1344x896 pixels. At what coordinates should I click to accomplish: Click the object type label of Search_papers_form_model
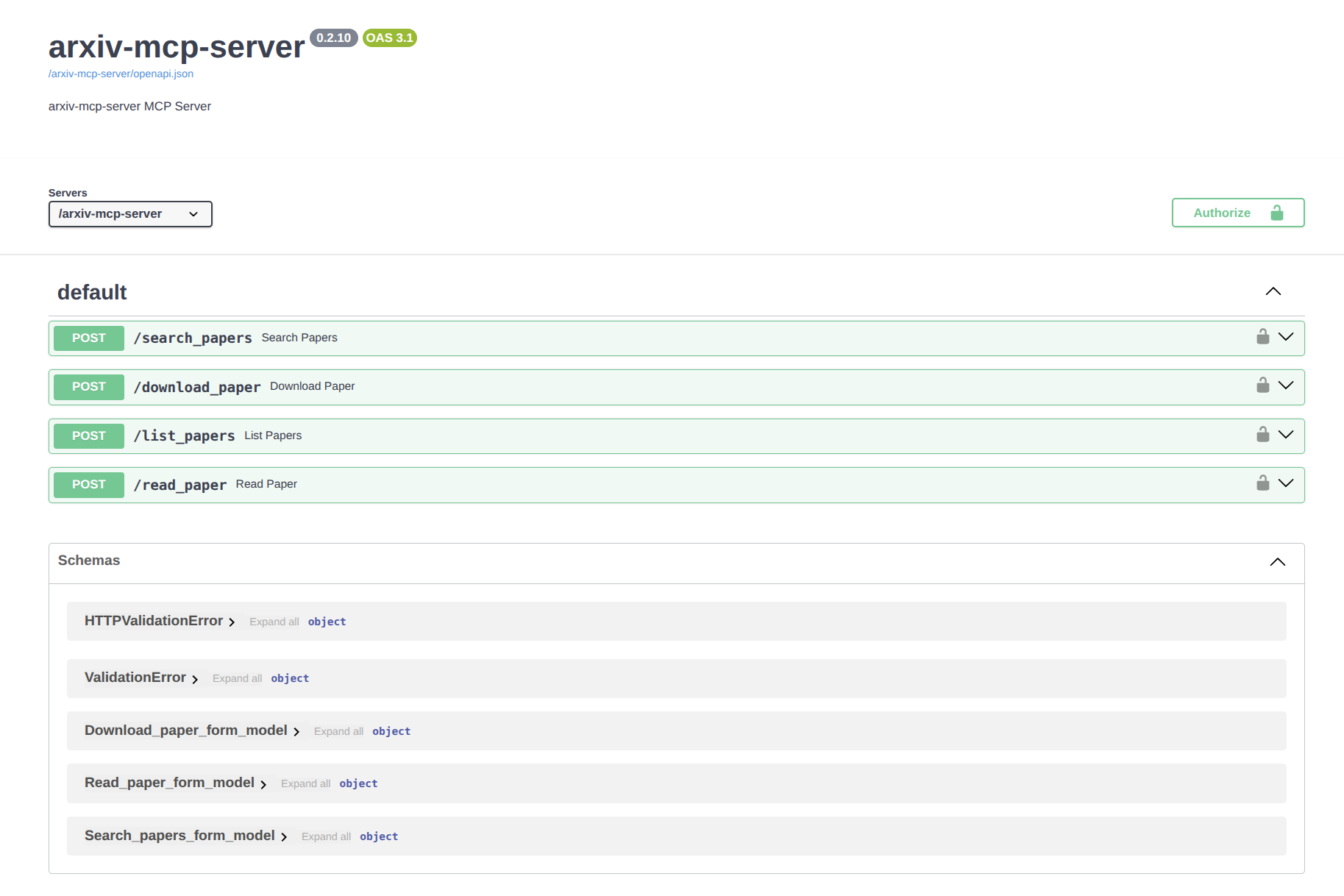click(x=379, y=836)
